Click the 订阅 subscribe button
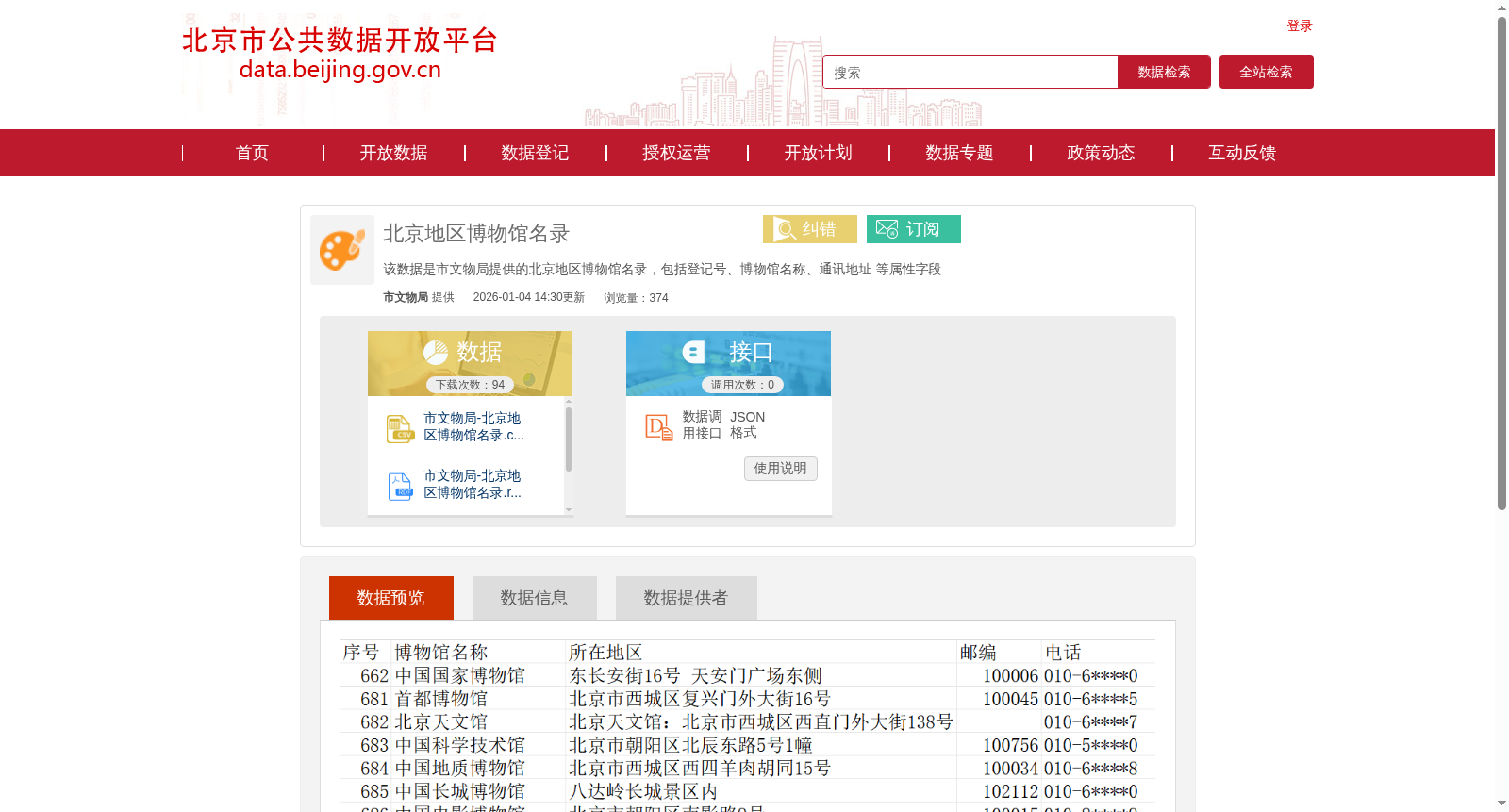1509x812 pixels. [x=914, y=229]
